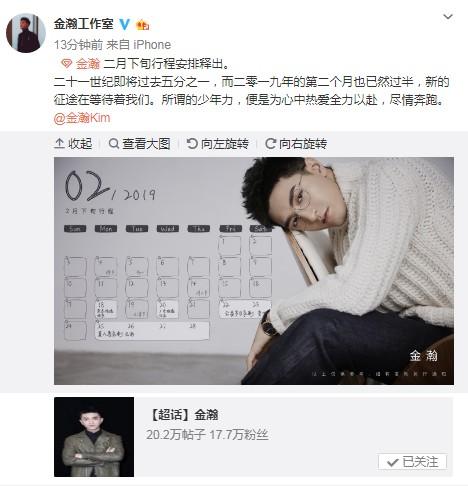
Task: Click the magnifier icon for large view
Action: 114,144
